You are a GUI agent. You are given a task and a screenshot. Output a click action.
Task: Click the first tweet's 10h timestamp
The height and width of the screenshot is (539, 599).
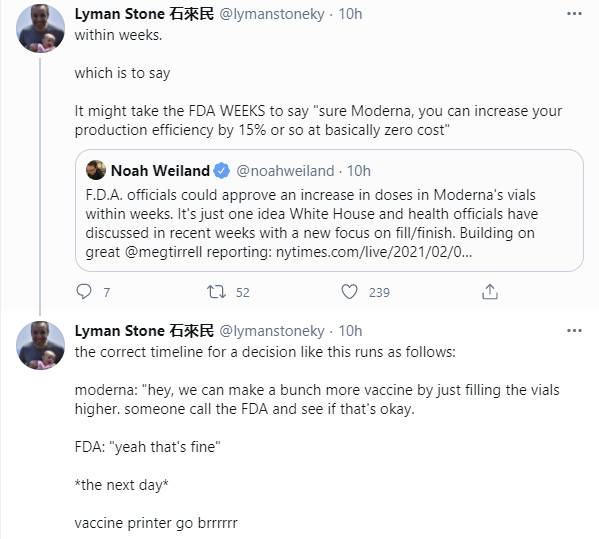tap(350, 14)
